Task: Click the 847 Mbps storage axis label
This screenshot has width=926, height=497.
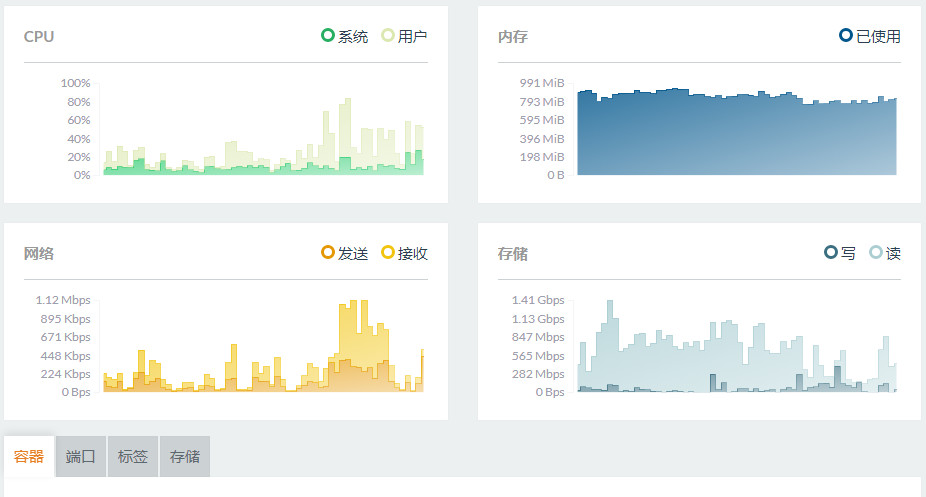Action: point(538,338)
